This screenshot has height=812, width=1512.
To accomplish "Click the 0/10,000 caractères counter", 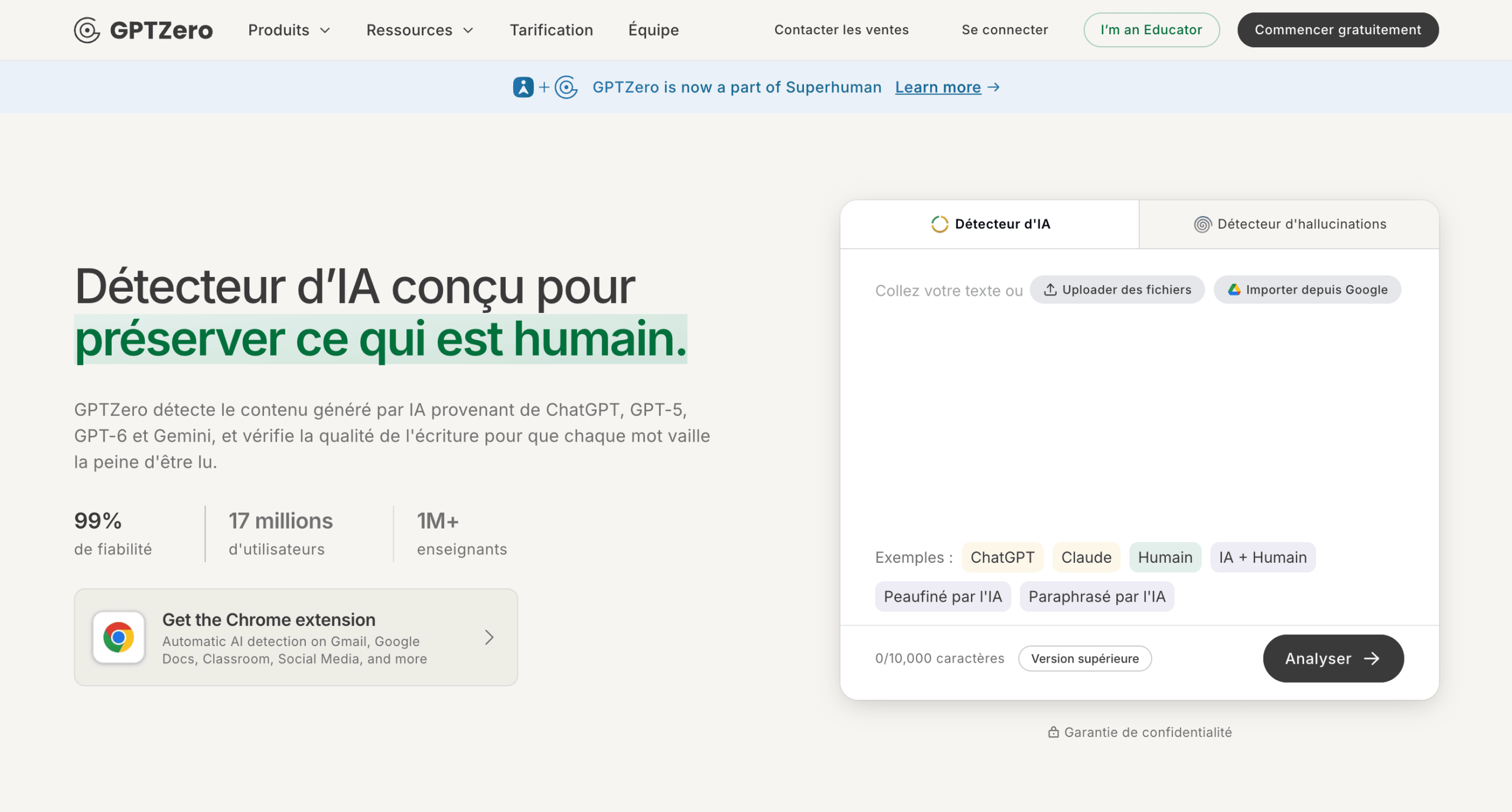I will point(940,658).
